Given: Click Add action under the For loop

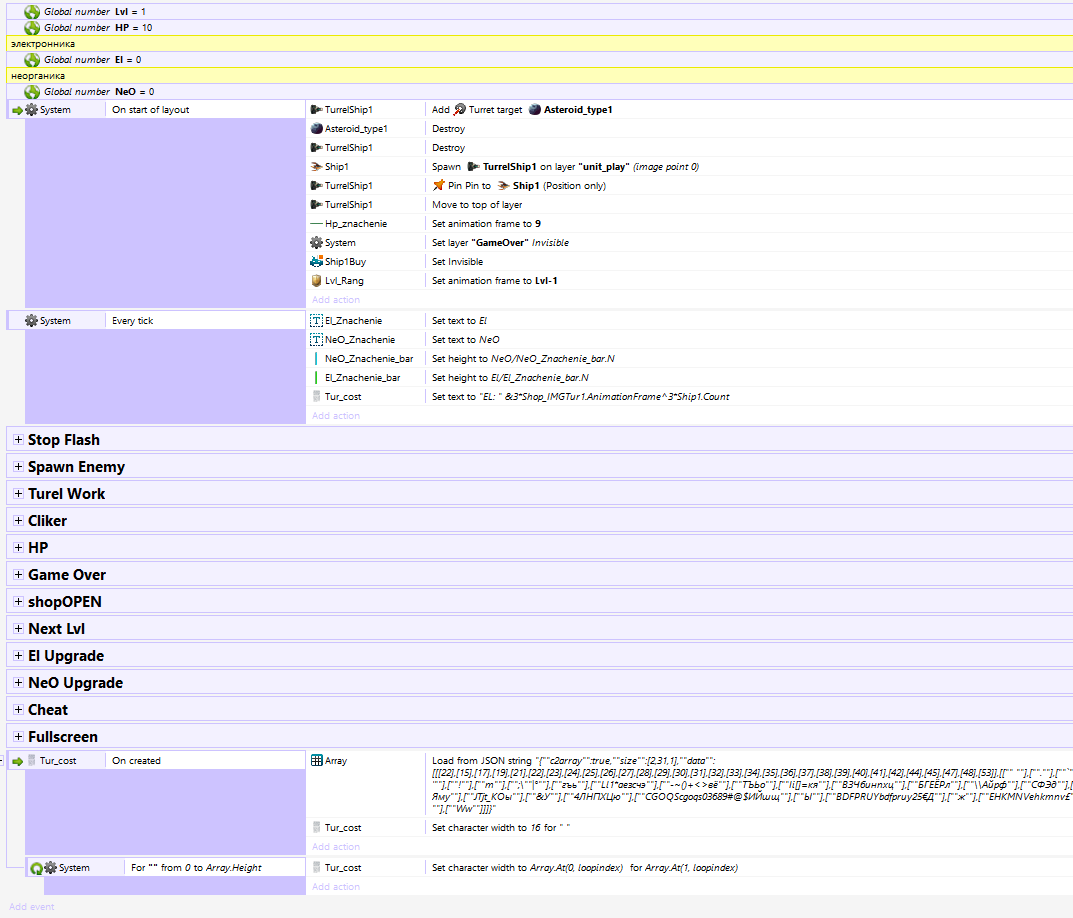Looking at the screenshot, I should coord(336,887).
